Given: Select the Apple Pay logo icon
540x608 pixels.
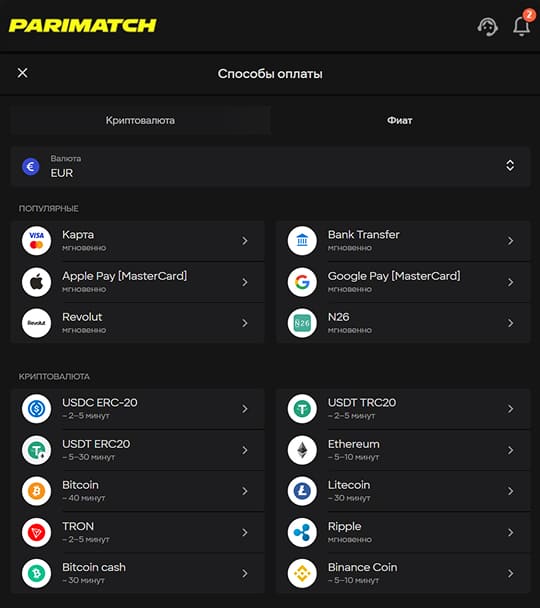Looking at the screenshot, I should pos(36,282).
